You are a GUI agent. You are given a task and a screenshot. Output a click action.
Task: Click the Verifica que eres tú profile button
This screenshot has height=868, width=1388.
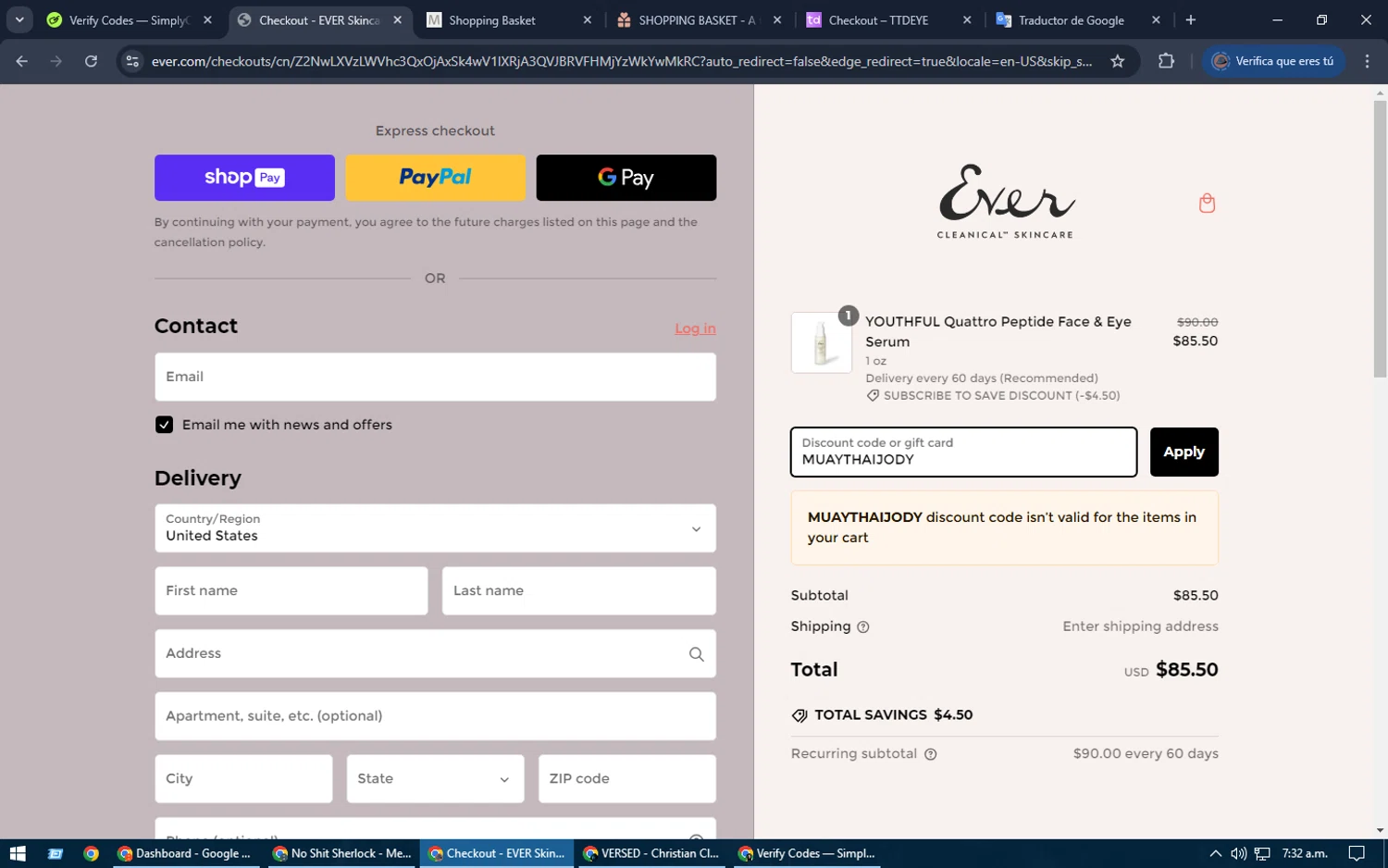coord(1273,61)
